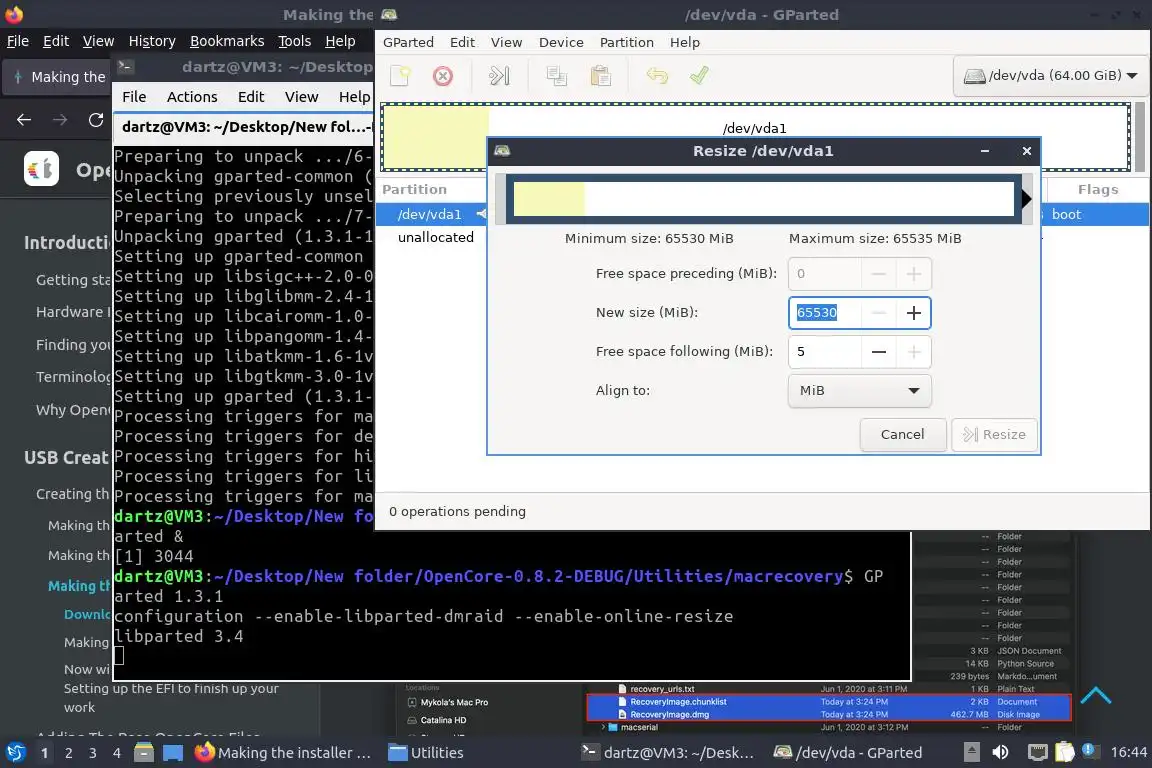
Task: Click the network/display tray icon
Action: click(1037, 752)
